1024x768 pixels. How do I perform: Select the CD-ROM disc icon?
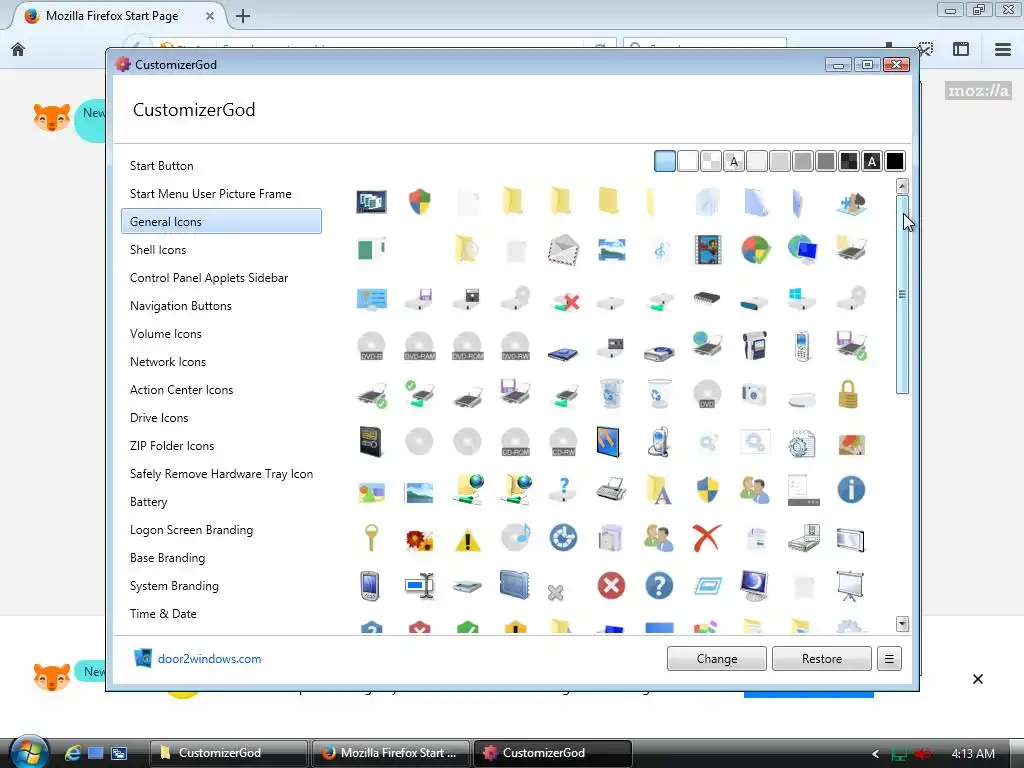coord(515,442)
